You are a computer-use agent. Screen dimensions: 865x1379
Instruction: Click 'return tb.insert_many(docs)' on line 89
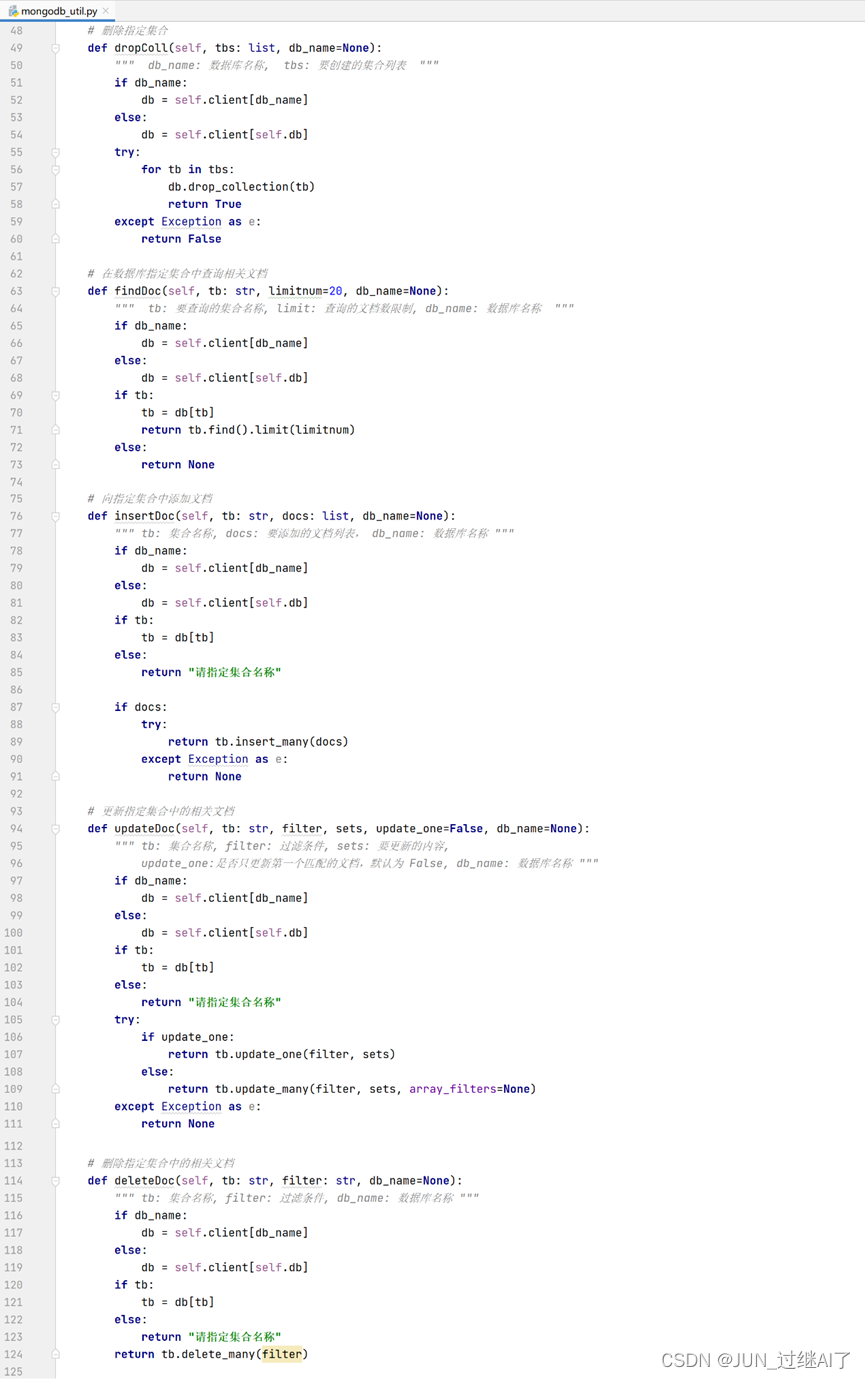point(258,742)
